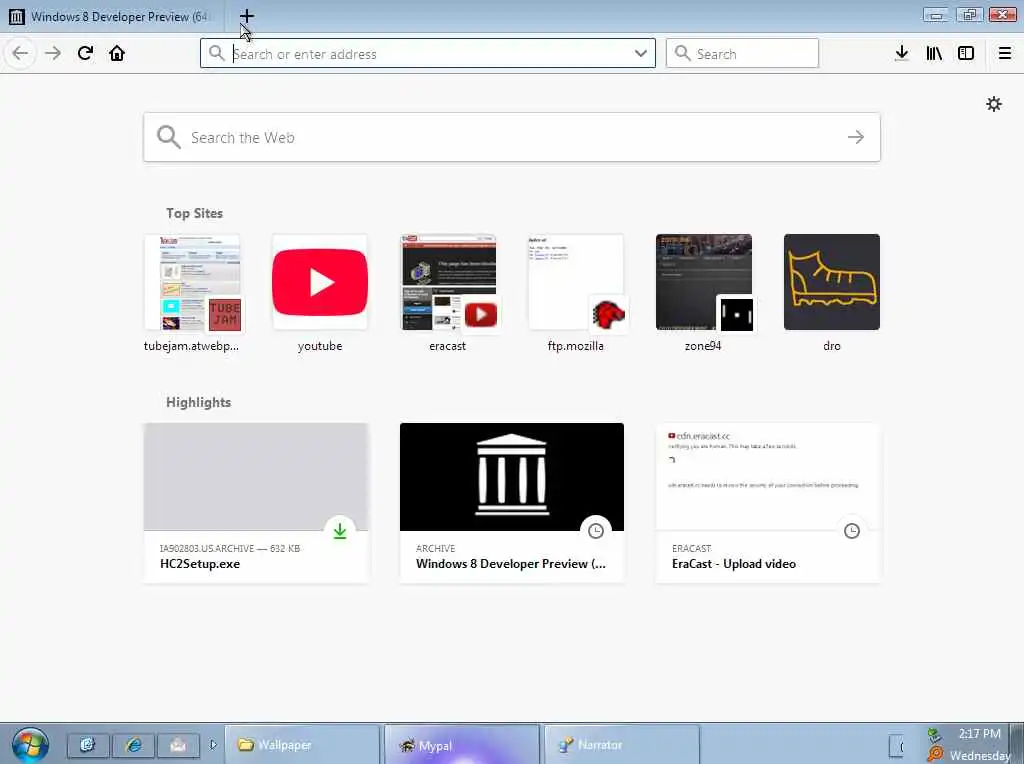Focus the address bar field

[x=428, y=54]
